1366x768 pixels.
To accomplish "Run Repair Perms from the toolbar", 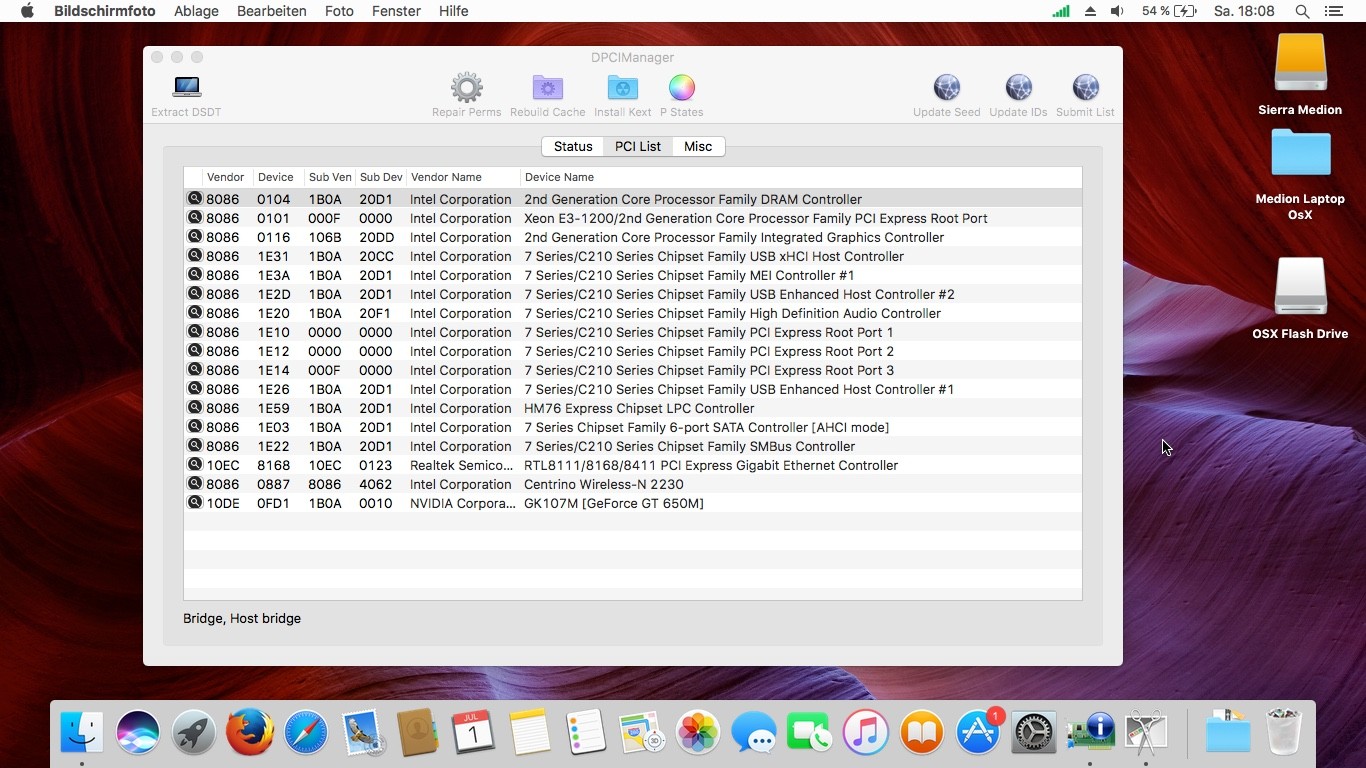I will tap(466, 87).
